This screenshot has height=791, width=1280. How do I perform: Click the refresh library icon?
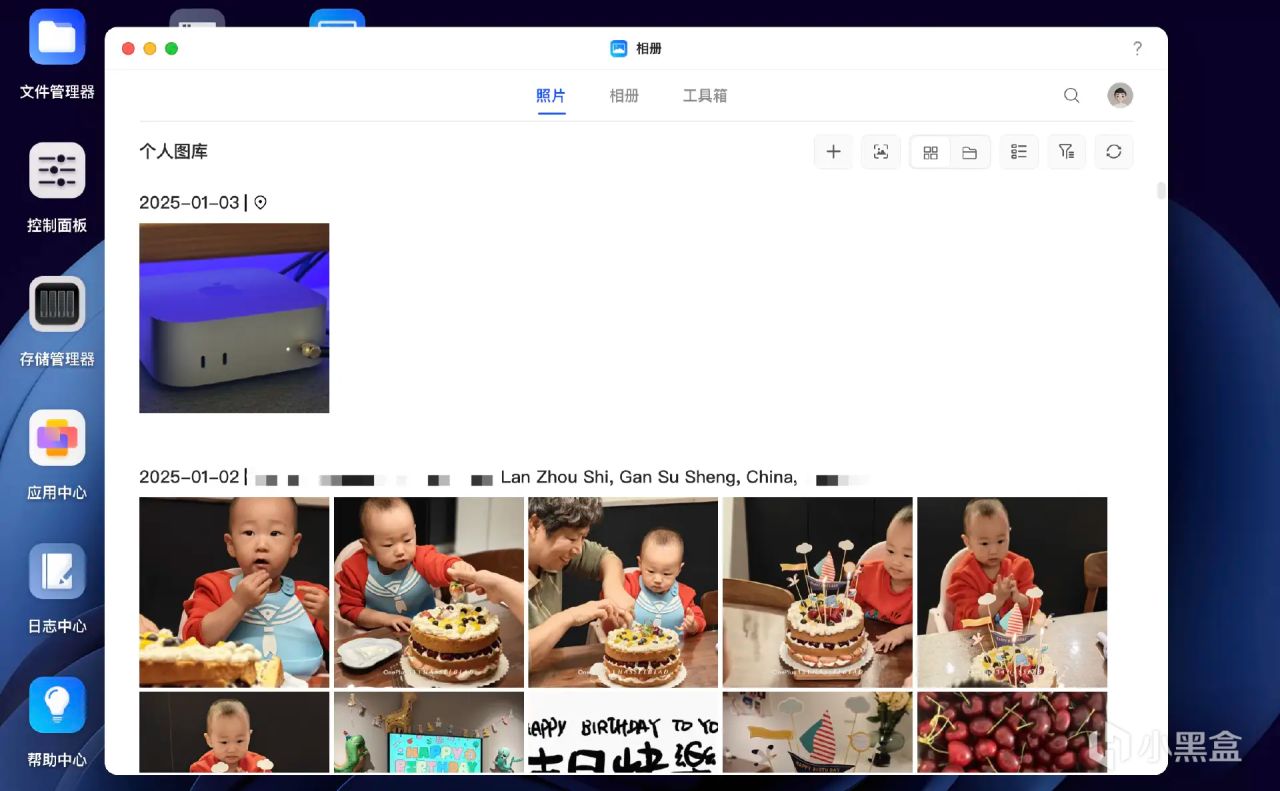(x=1114, y=152)
